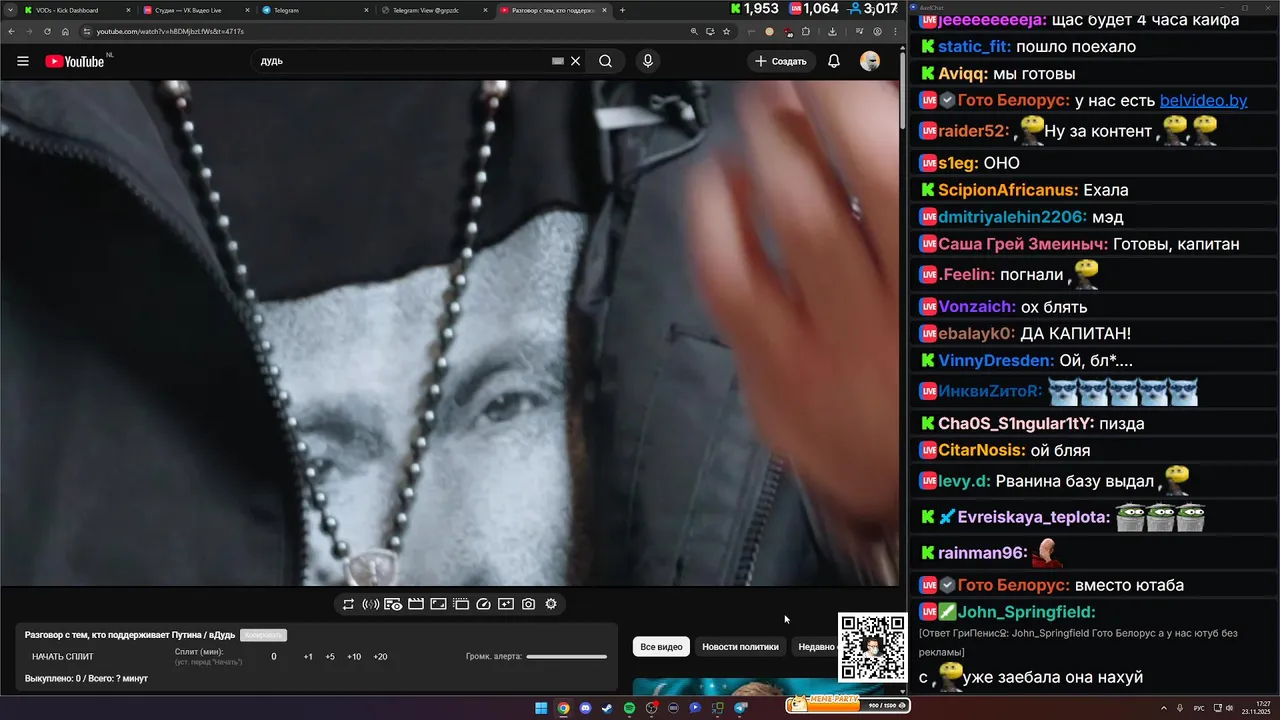Screen dimensions: 1280x720
Task: Run the search with magnifier button
Action: coord(605,61)
